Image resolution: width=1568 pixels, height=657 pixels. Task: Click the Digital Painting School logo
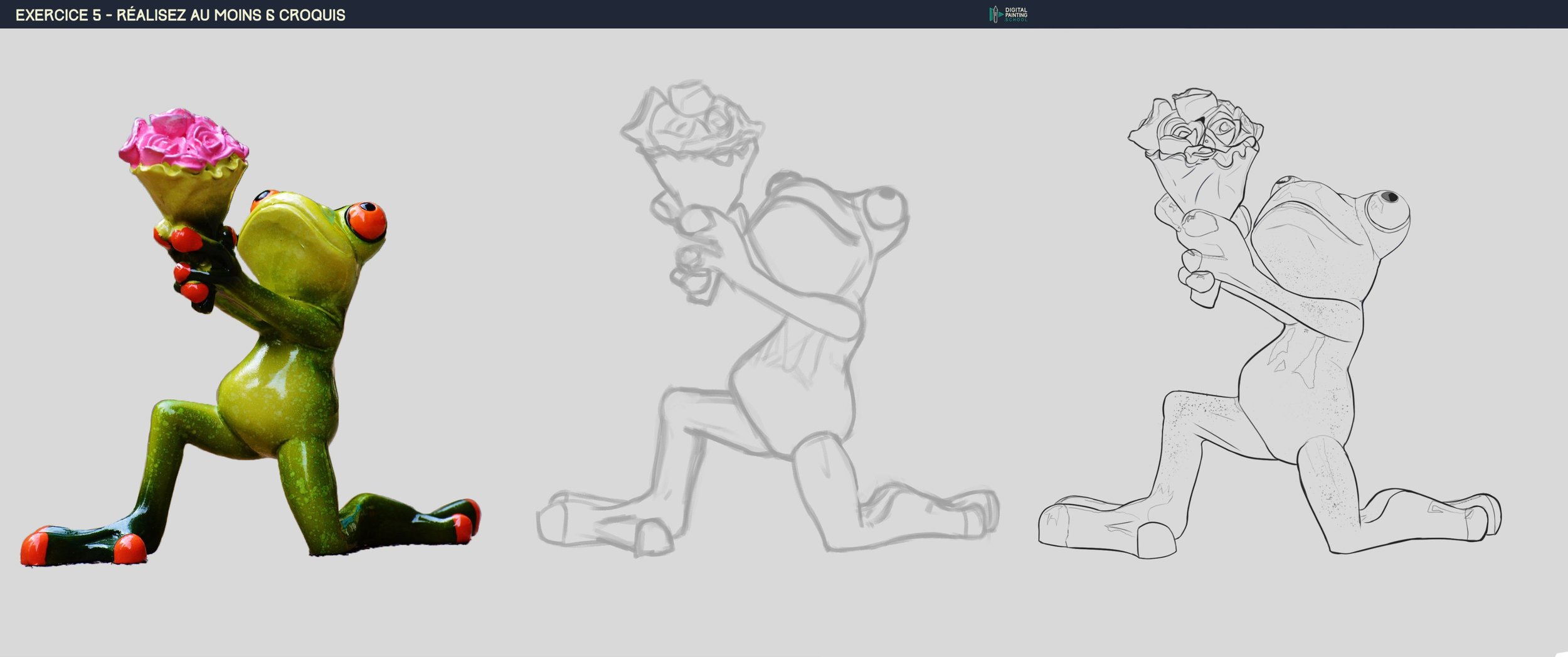[1008, 14]
